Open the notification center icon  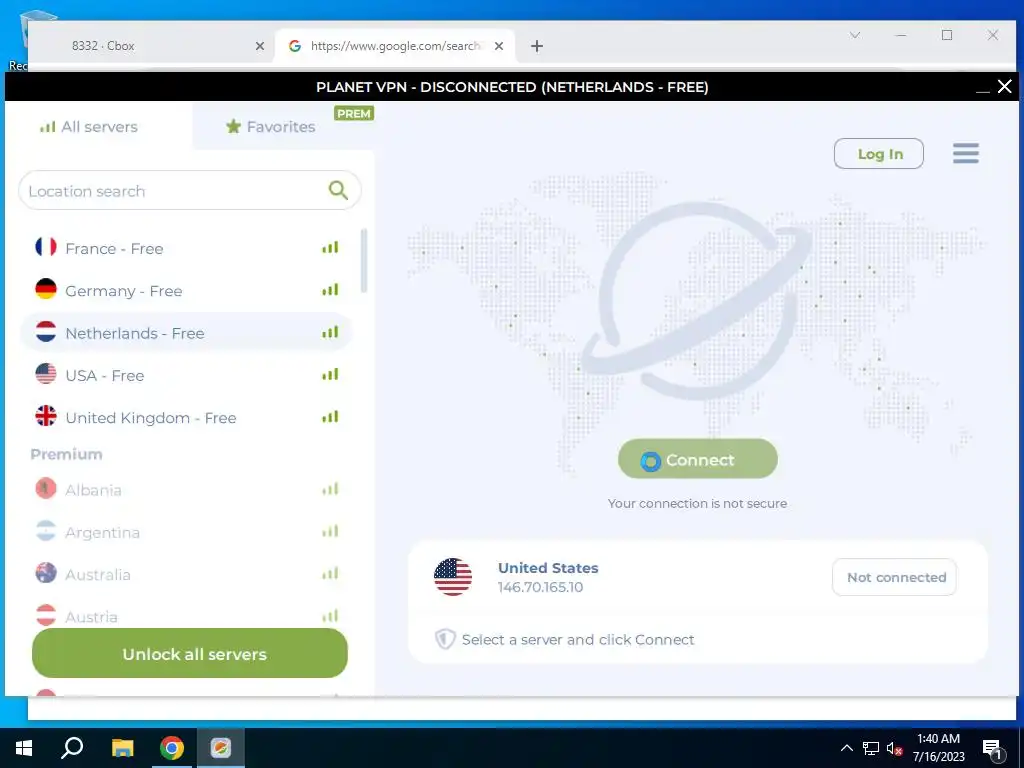[992, 749]
